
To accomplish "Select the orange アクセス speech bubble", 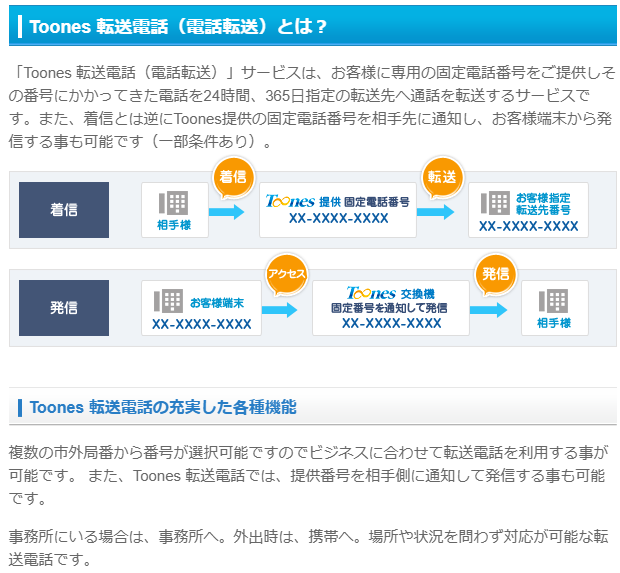I will [x=286, y=274].
